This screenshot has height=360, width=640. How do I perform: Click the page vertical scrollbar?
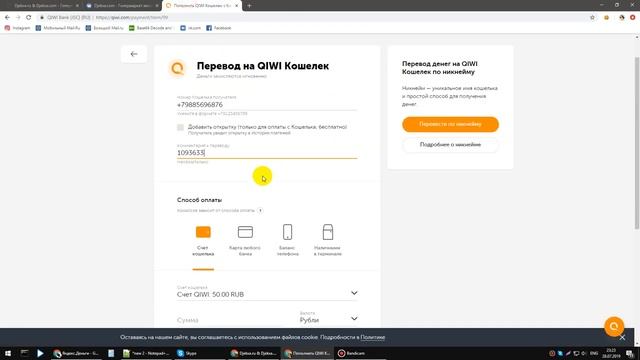(x=637, y=143)
